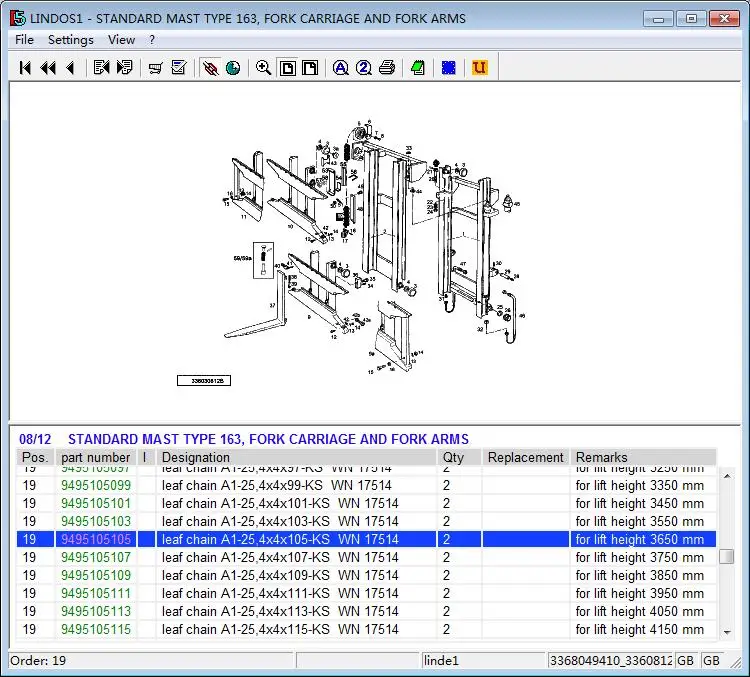Viewport: 750px width, 677px height.
Task: Toggle the pie chart globe icon
Action: click(232, 68)
